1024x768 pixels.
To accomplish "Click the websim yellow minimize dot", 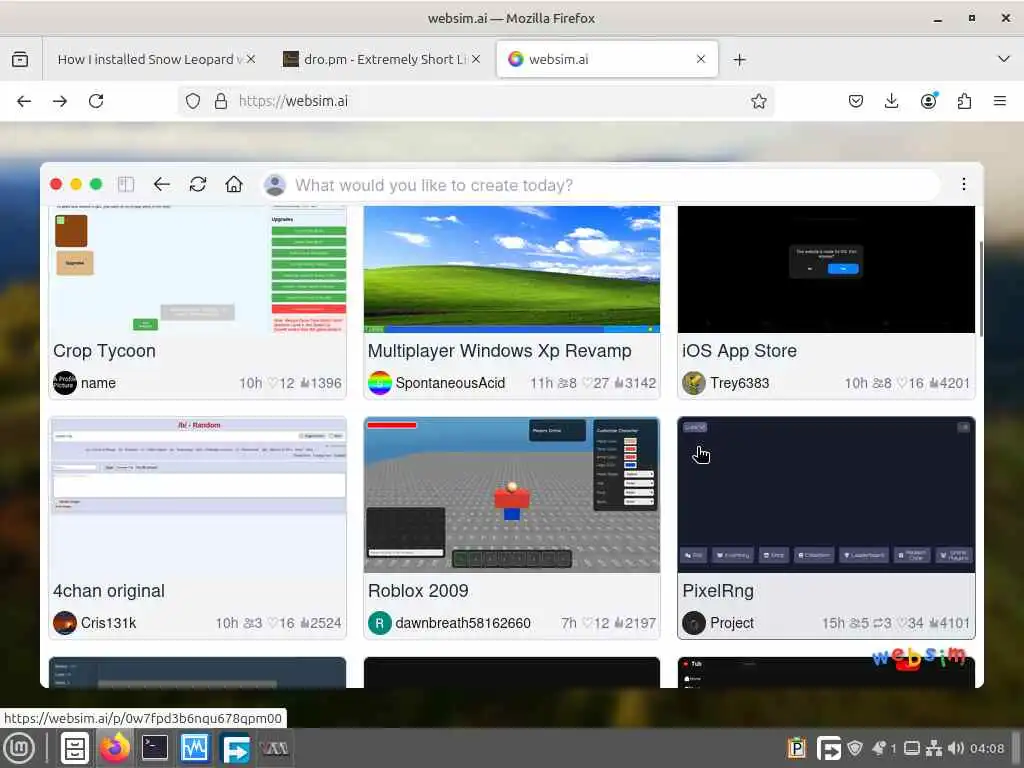I will tap(76, 185).
